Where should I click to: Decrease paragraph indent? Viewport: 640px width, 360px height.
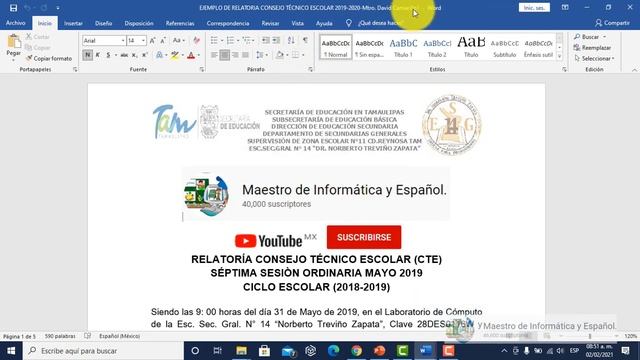(265, 40)
